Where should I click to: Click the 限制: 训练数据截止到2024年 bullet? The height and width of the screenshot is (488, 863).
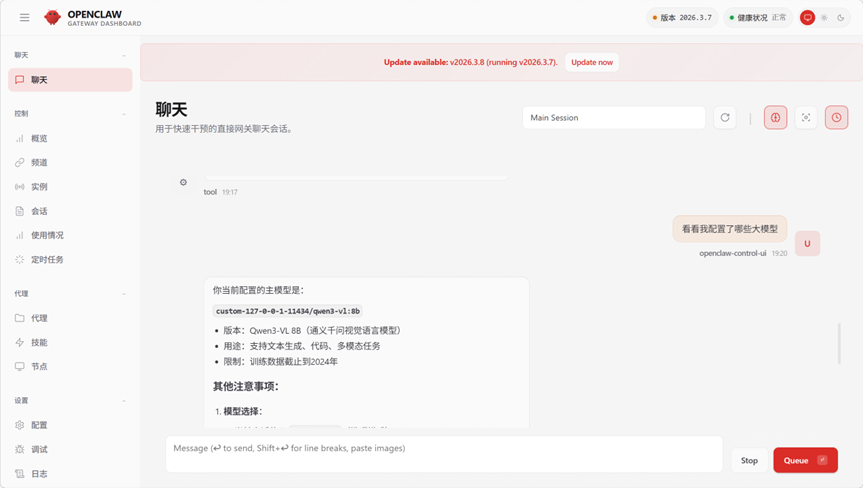coord(280,361)
